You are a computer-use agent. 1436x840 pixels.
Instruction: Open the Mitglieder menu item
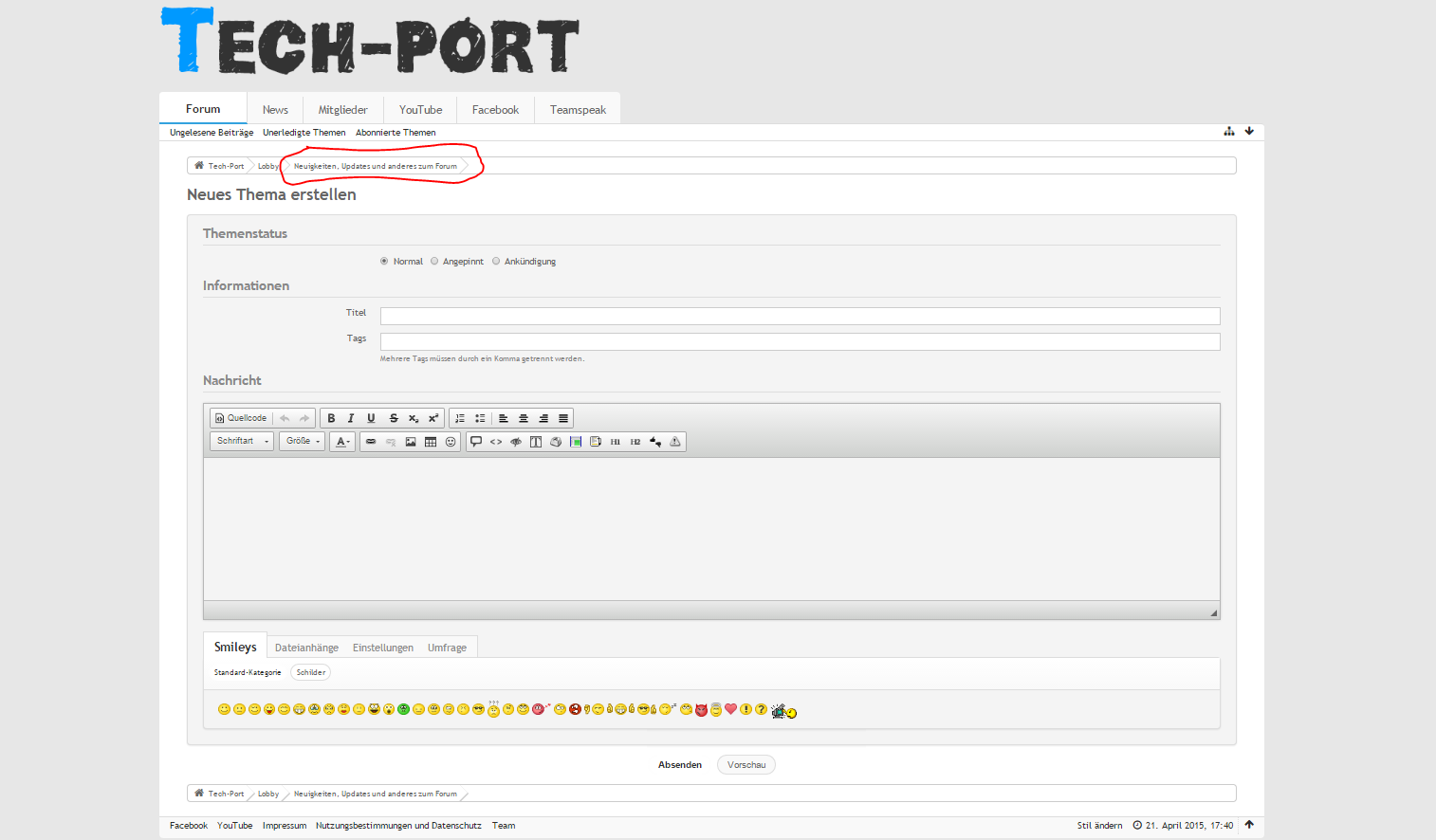point(342,110)
